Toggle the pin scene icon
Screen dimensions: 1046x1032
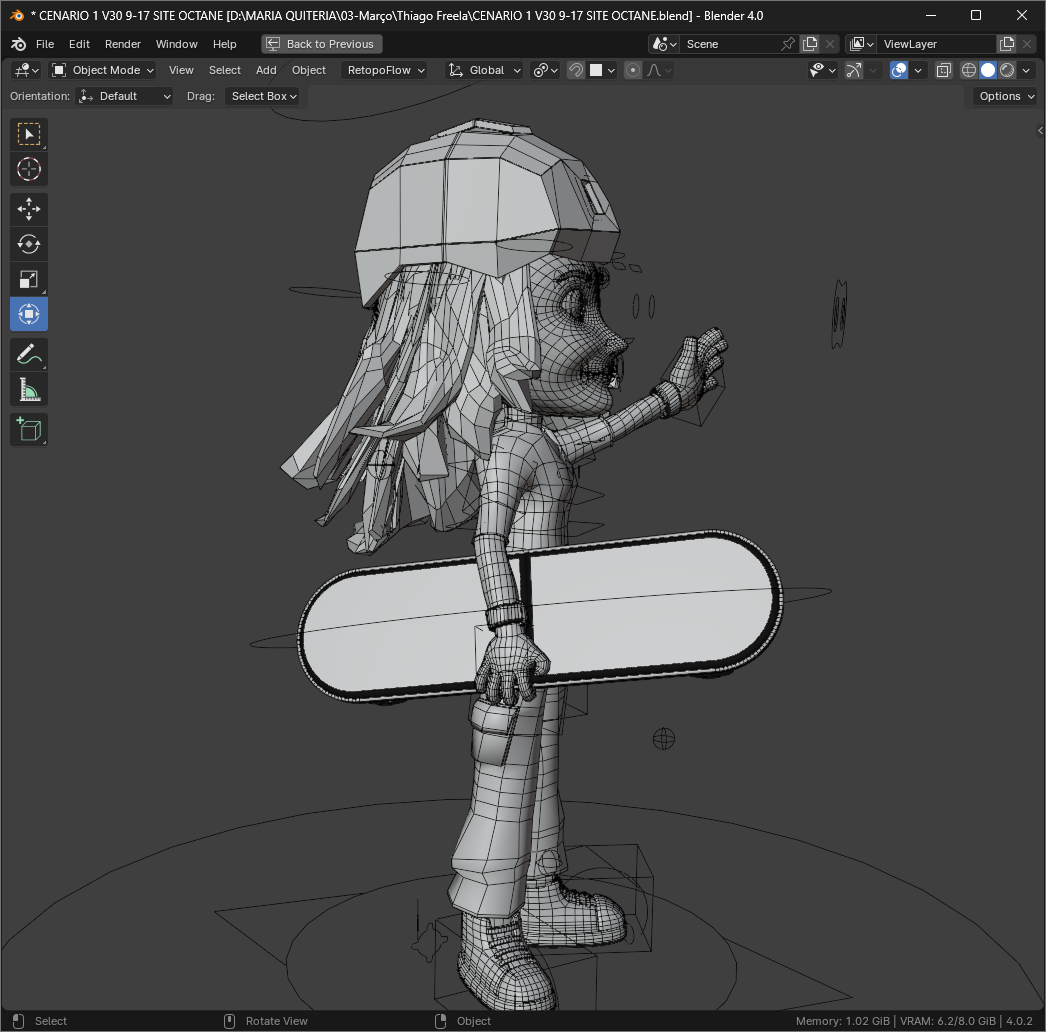[789, 44]
